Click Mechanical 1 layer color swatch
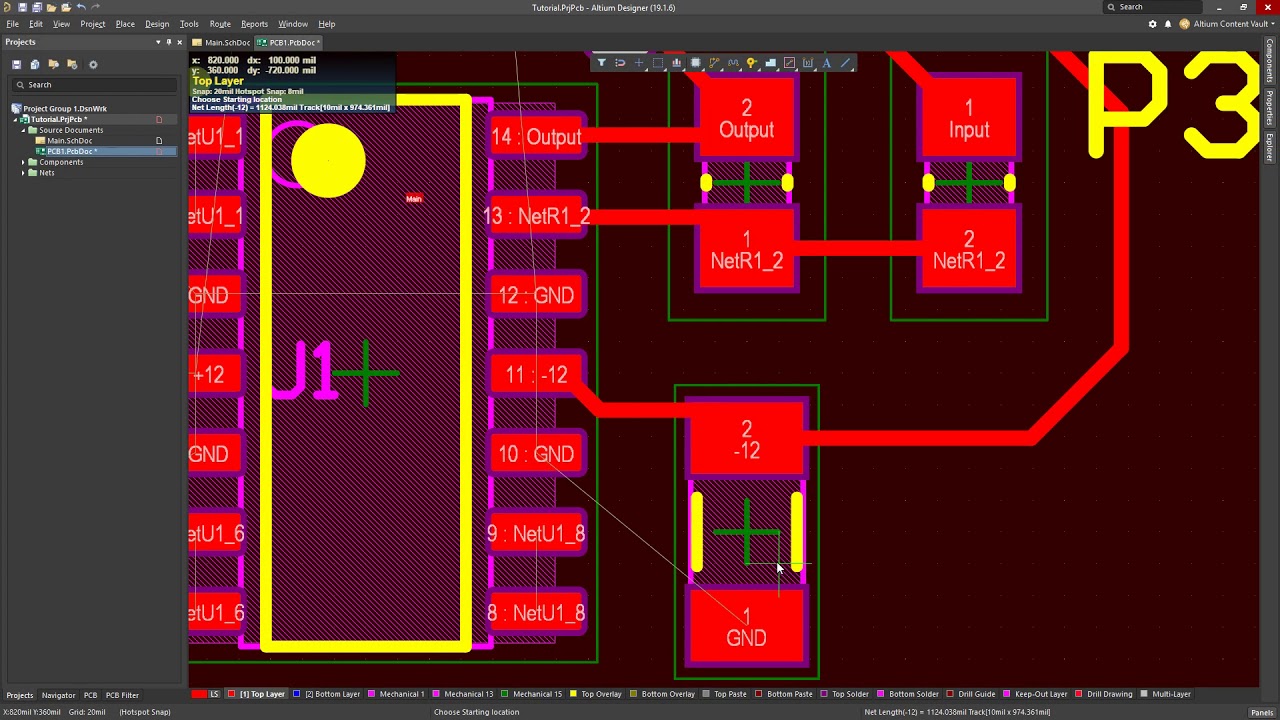This screenshot has width=1280, height=720. [372, 694]
